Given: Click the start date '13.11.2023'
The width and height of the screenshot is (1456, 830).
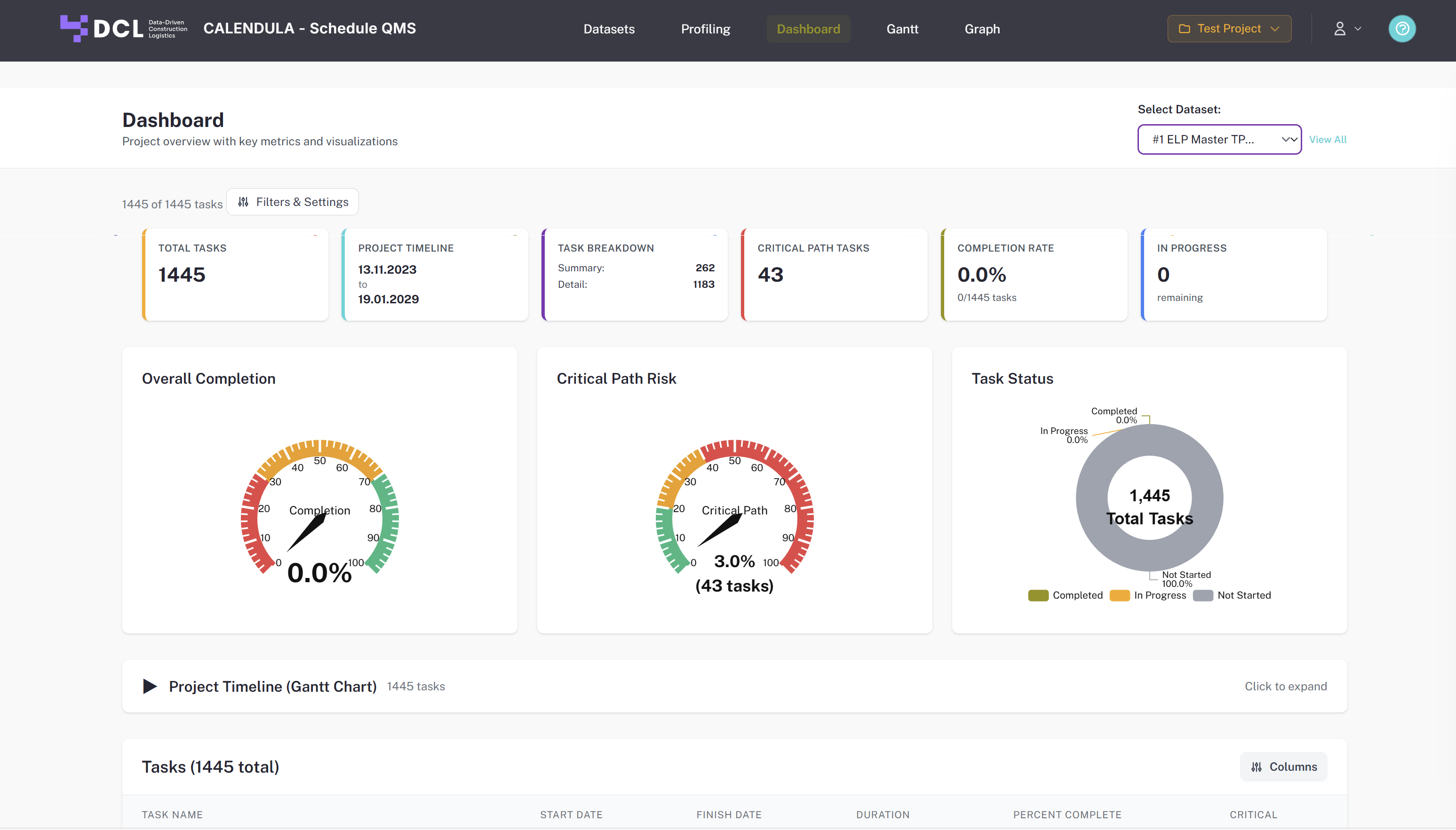Looking at the screenshot, I should [x=387, y=269].
